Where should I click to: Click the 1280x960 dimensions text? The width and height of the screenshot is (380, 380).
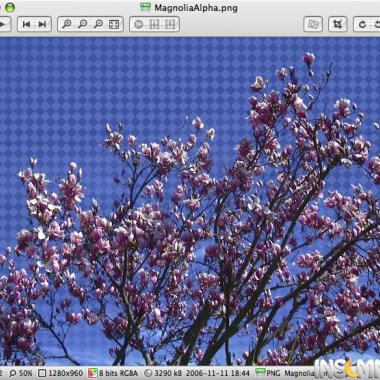point(66,373)
